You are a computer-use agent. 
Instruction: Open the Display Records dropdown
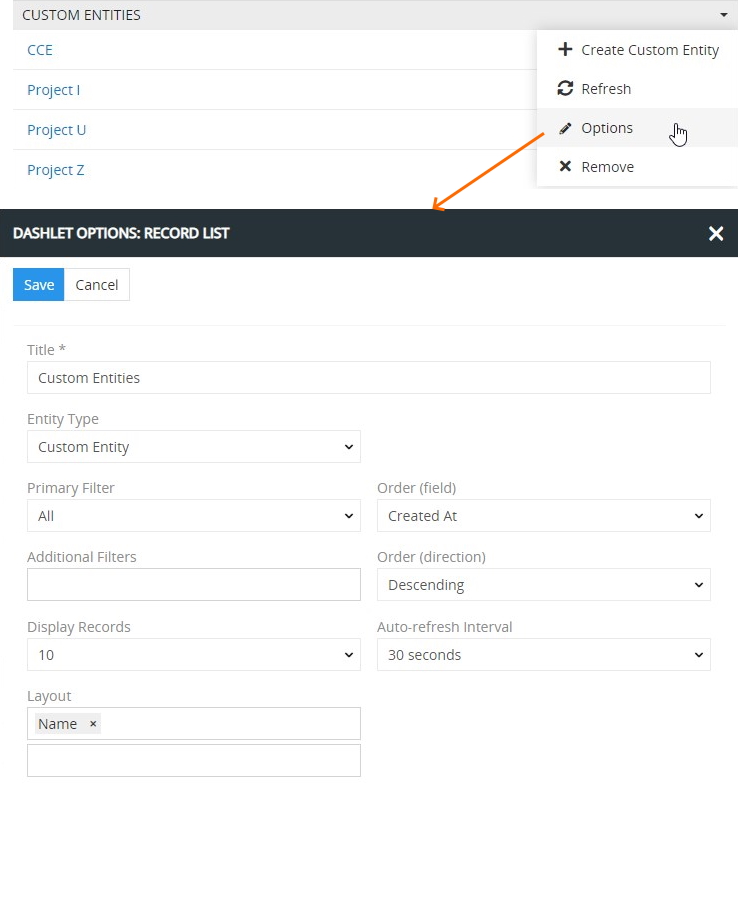pyautogui.click(x=193, y=654)
